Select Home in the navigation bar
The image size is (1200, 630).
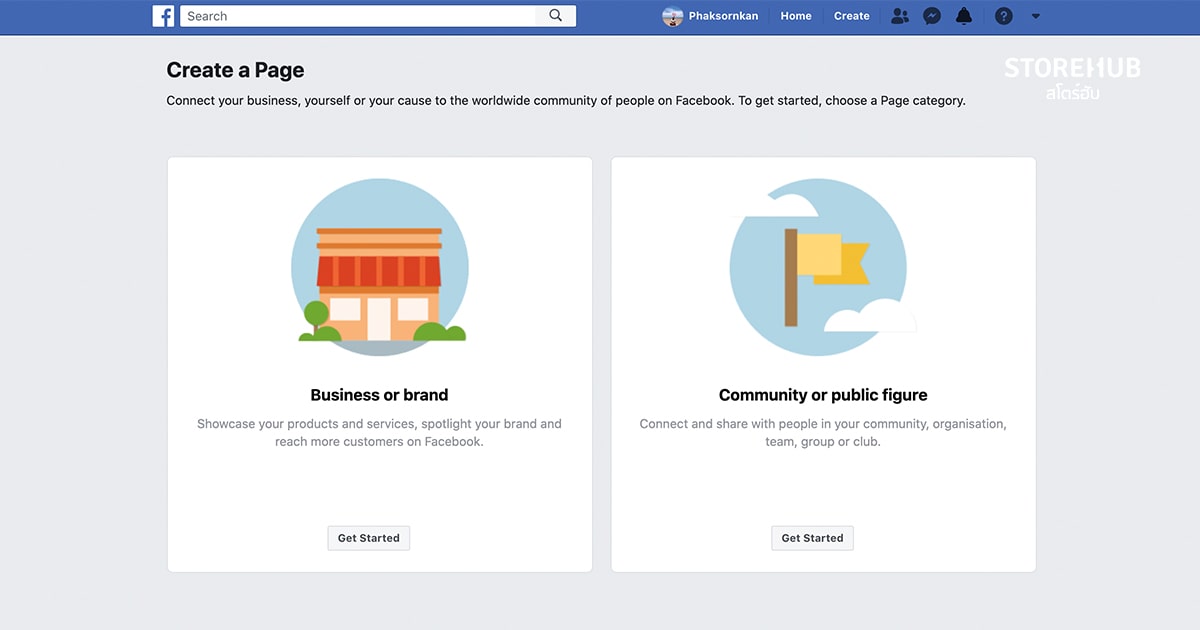[x=795, y=15]
